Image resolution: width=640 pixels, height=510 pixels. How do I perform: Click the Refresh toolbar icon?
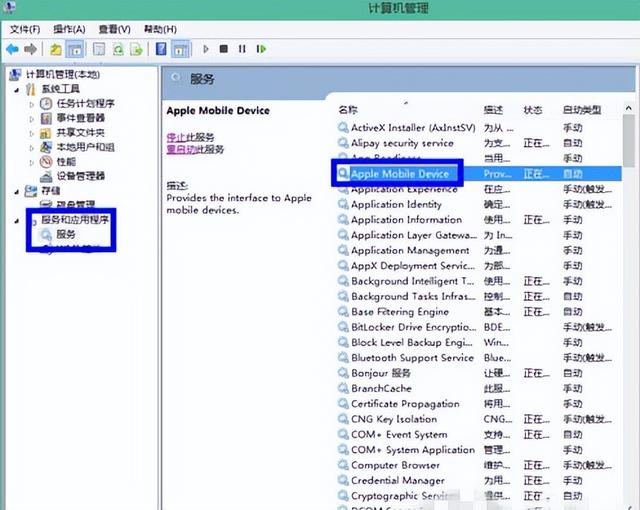(118, 49)
